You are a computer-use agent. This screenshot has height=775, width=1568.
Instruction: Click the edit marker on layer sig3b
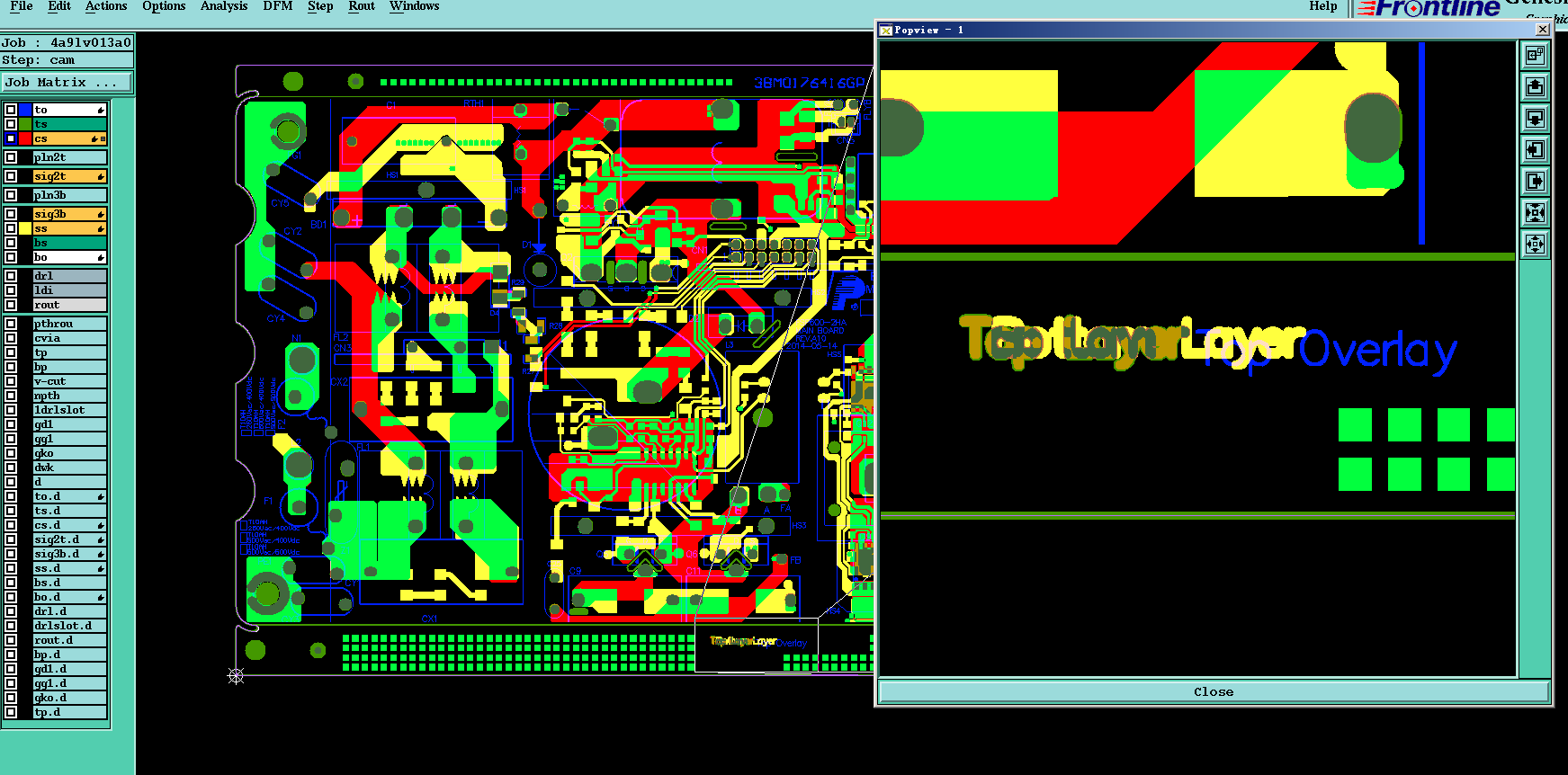(101, 214)
